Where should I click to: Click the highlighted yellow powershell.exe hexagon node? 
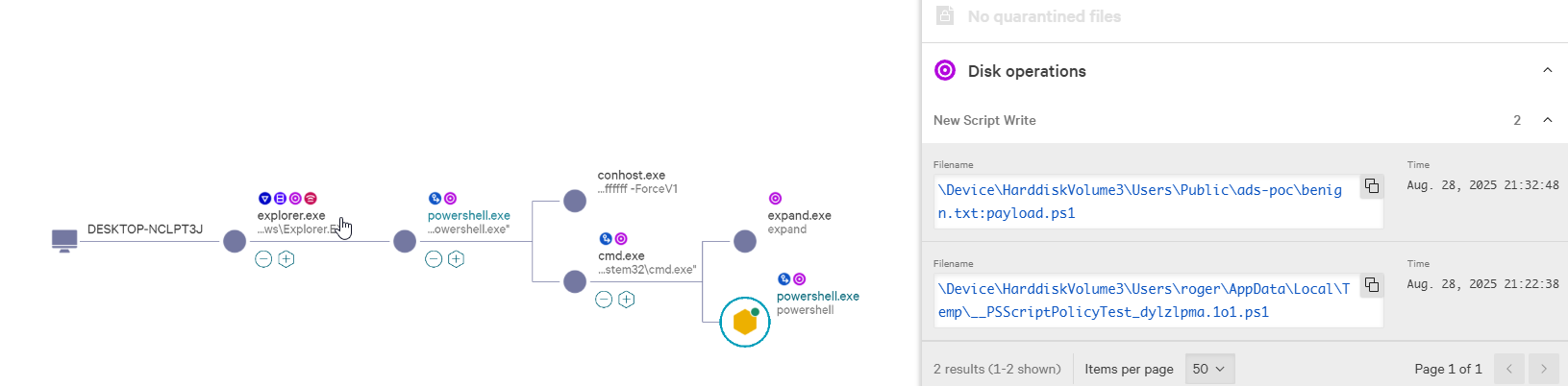pos(745,322)
